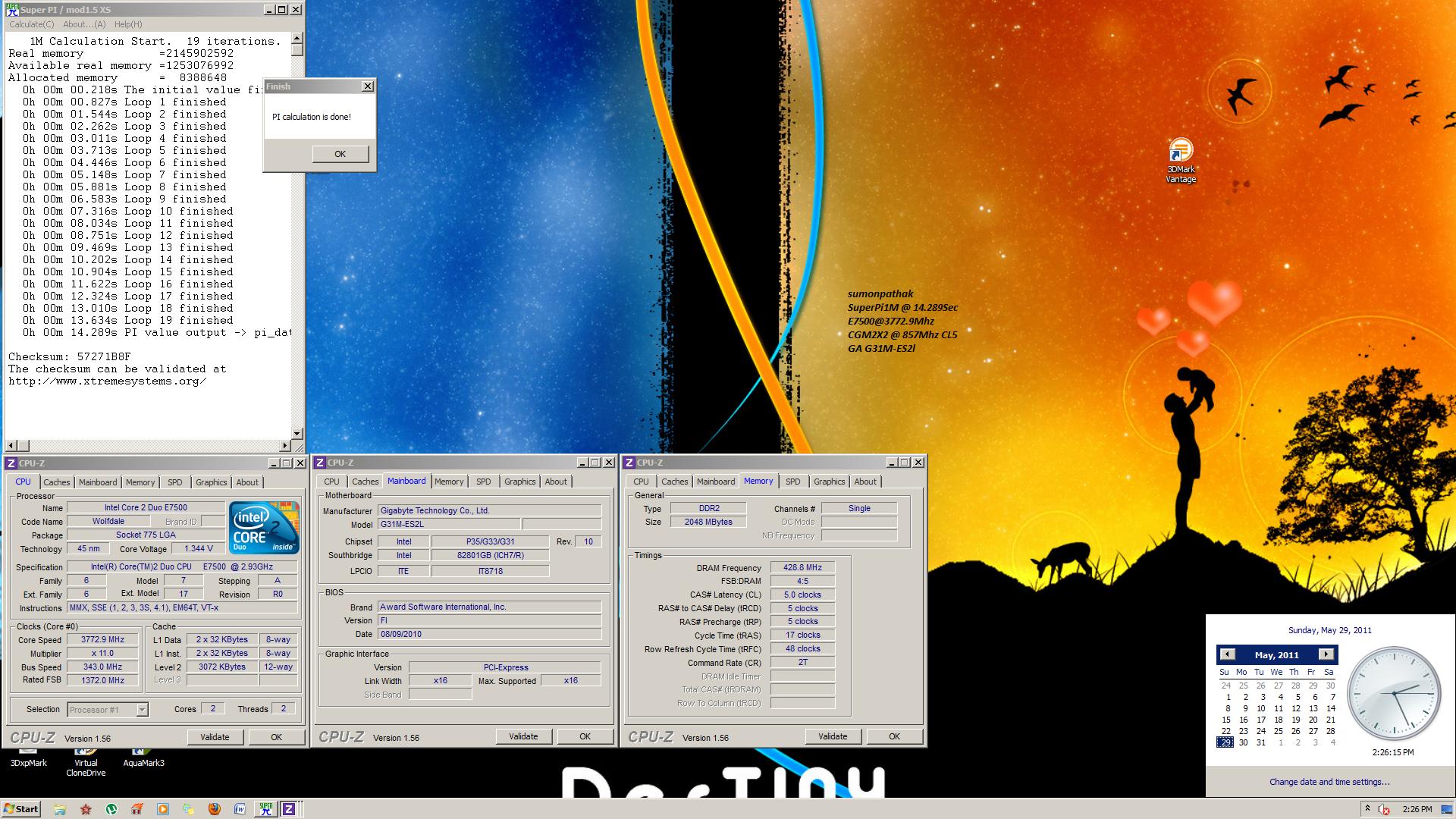Select day 29 in the calendar
Image resolution: width=1456 pixels, height=819 pixels.
[x=1225, y=742]
